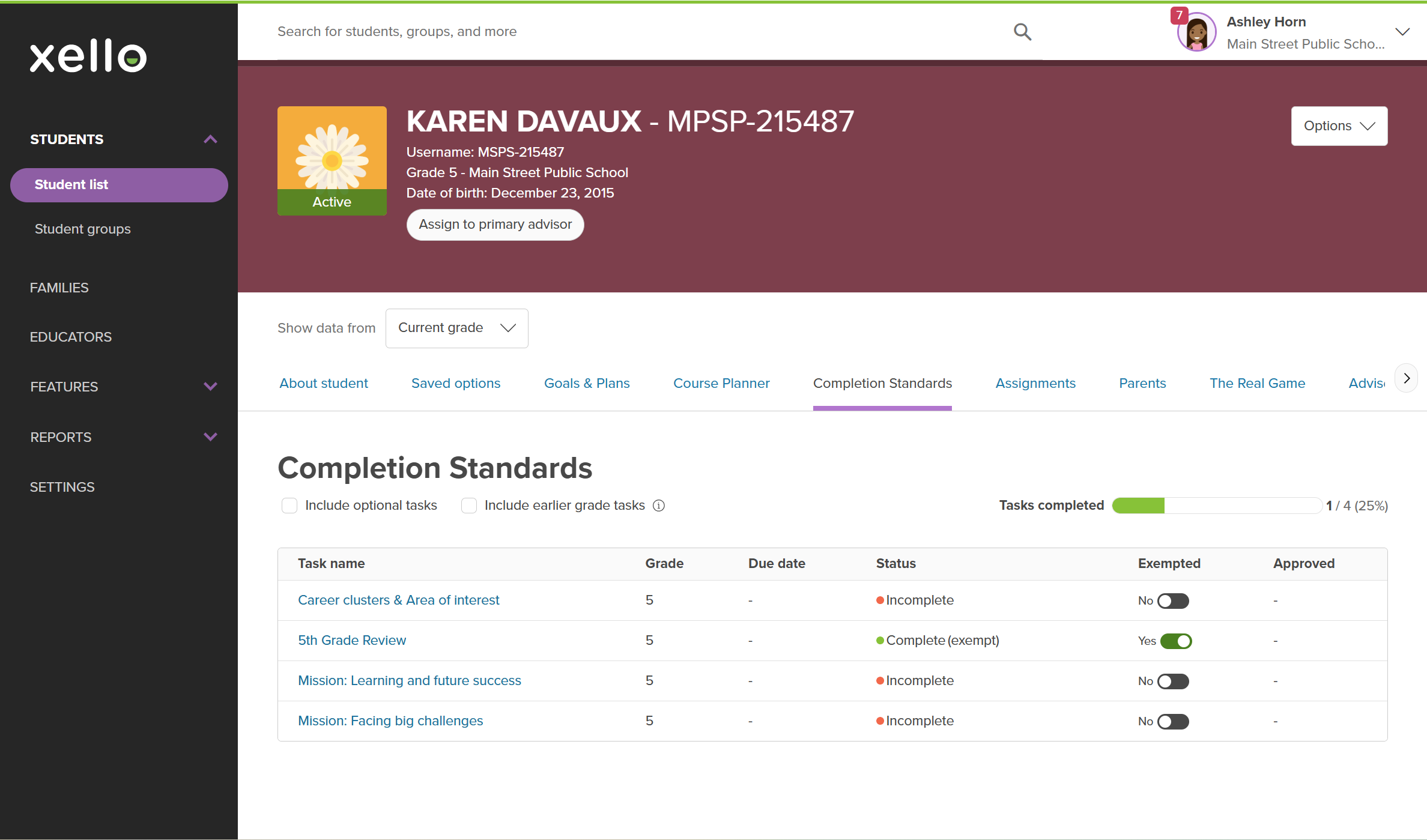This screenshot has width=1427, height=840.
Task: Switch to the Assignments tab
Action: pyautogui.click(x=1035, y=383)
